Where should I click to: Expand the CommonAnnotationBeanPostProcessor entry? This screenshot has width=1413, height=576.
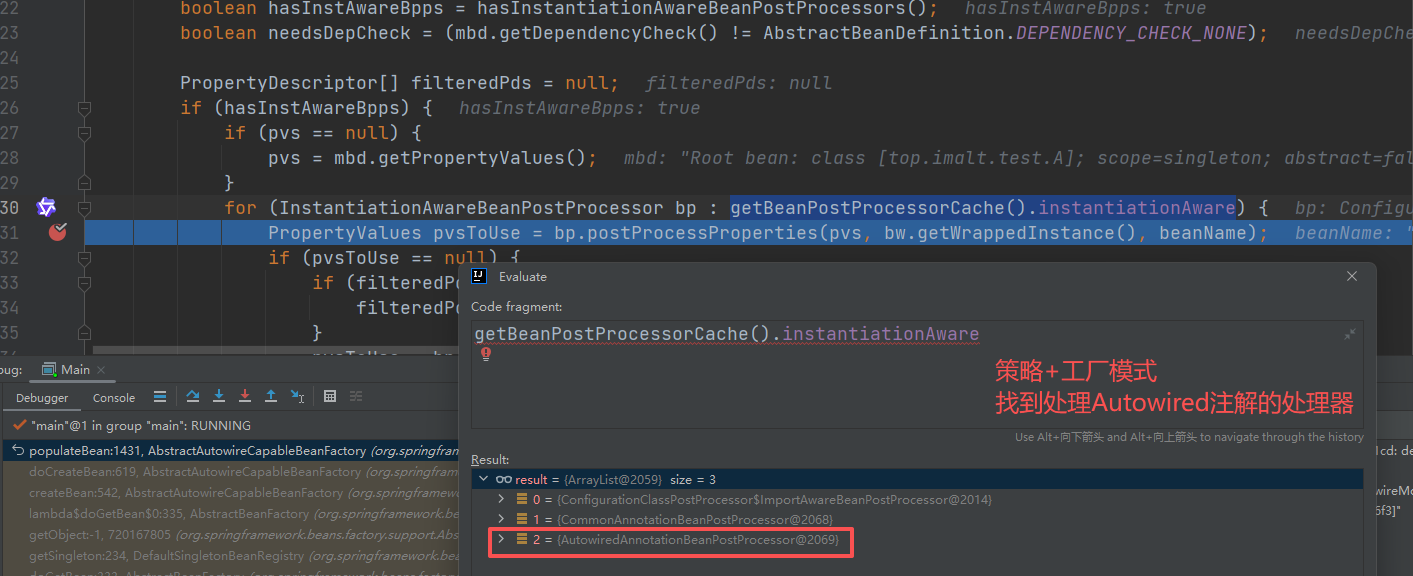(x=502, y=519)
